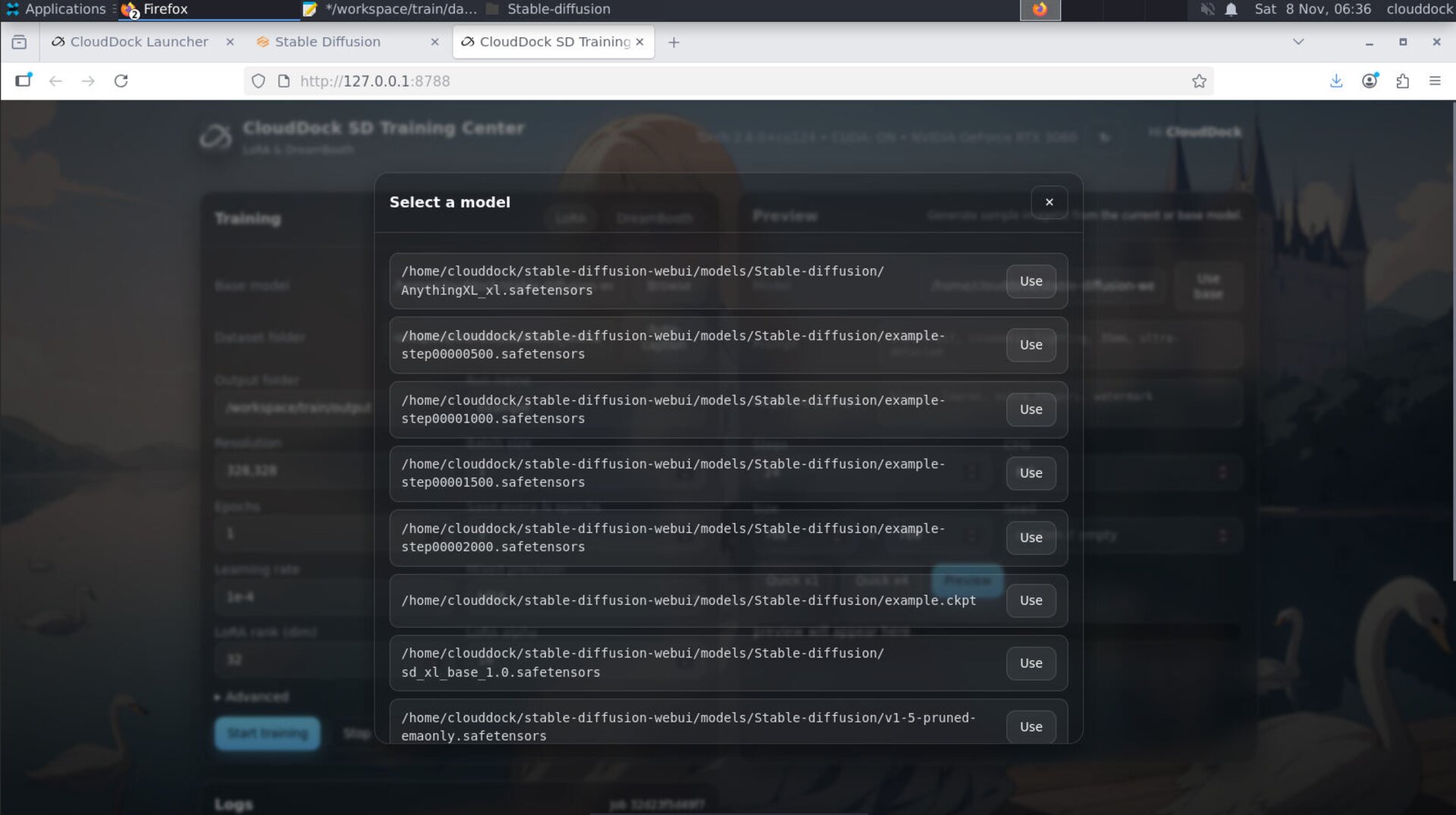
Task: Open the Firefox extensions icon
Action: [1402, 80]
